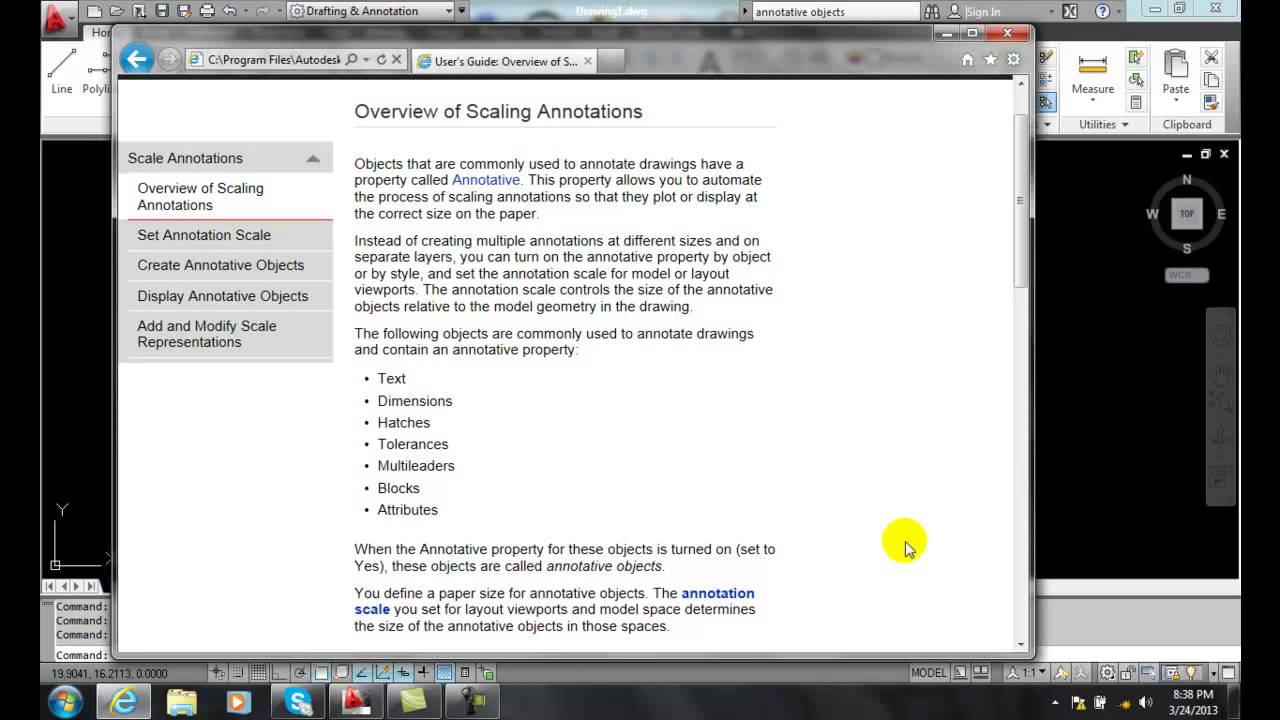Screen dimensions: 1280x720
Task: Close the User's Guide tab
Action: tap(588, 61)
